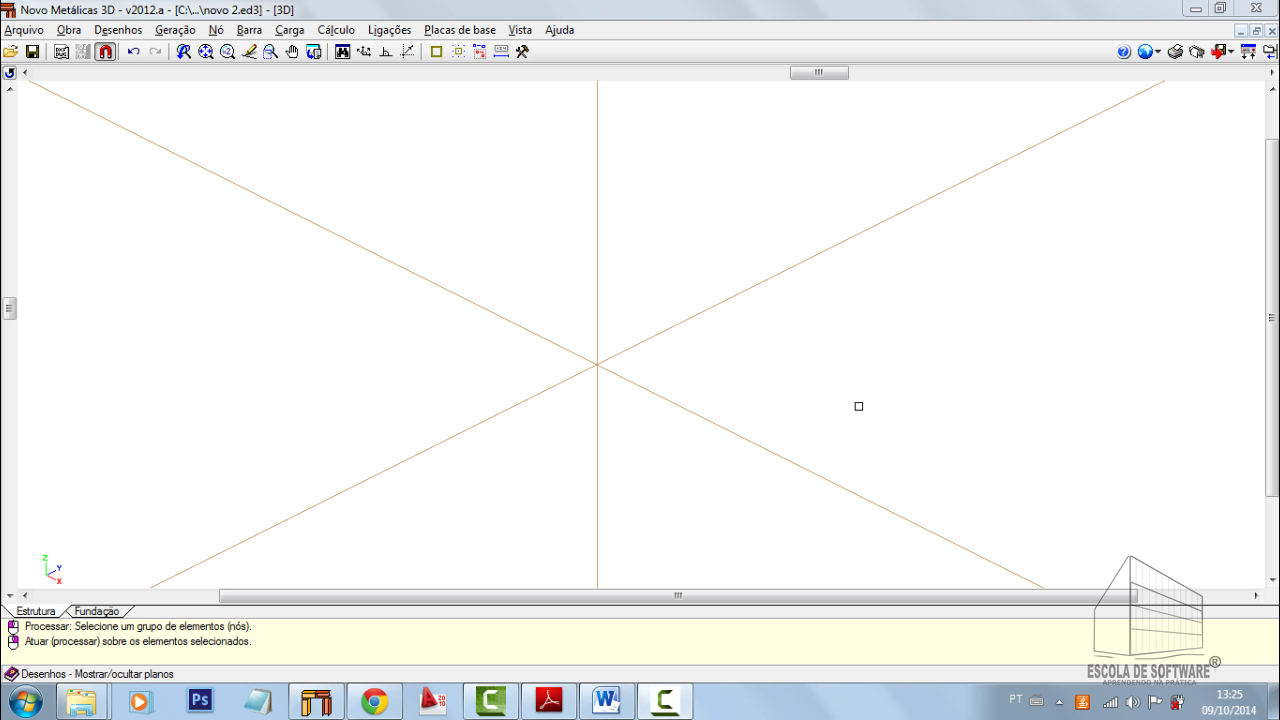Select the pan hand tool
The height and width of the screenshot is (720, 1280).
[x=292, y=52]
